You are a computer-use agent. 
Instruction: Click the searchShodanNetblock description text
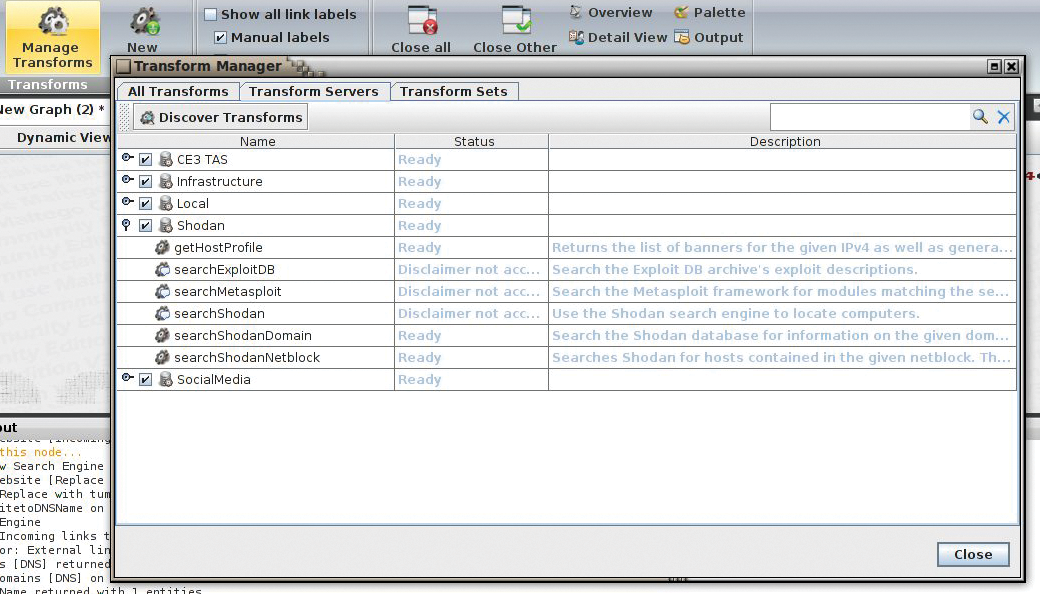pyautogui.click(x=781, y=357)
